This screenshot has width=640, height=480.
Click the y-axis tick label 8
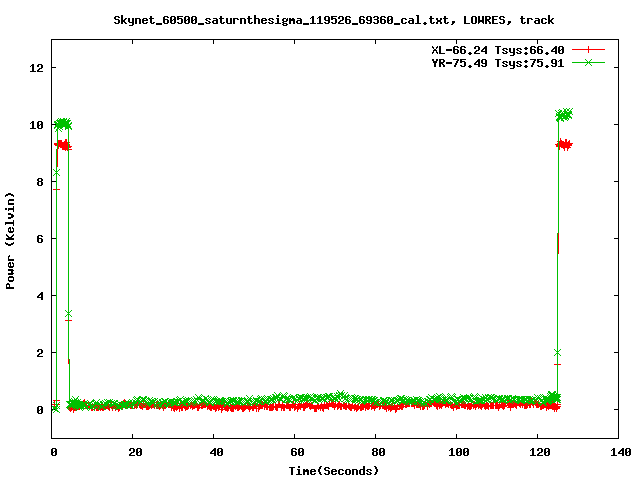coord(40,182)
